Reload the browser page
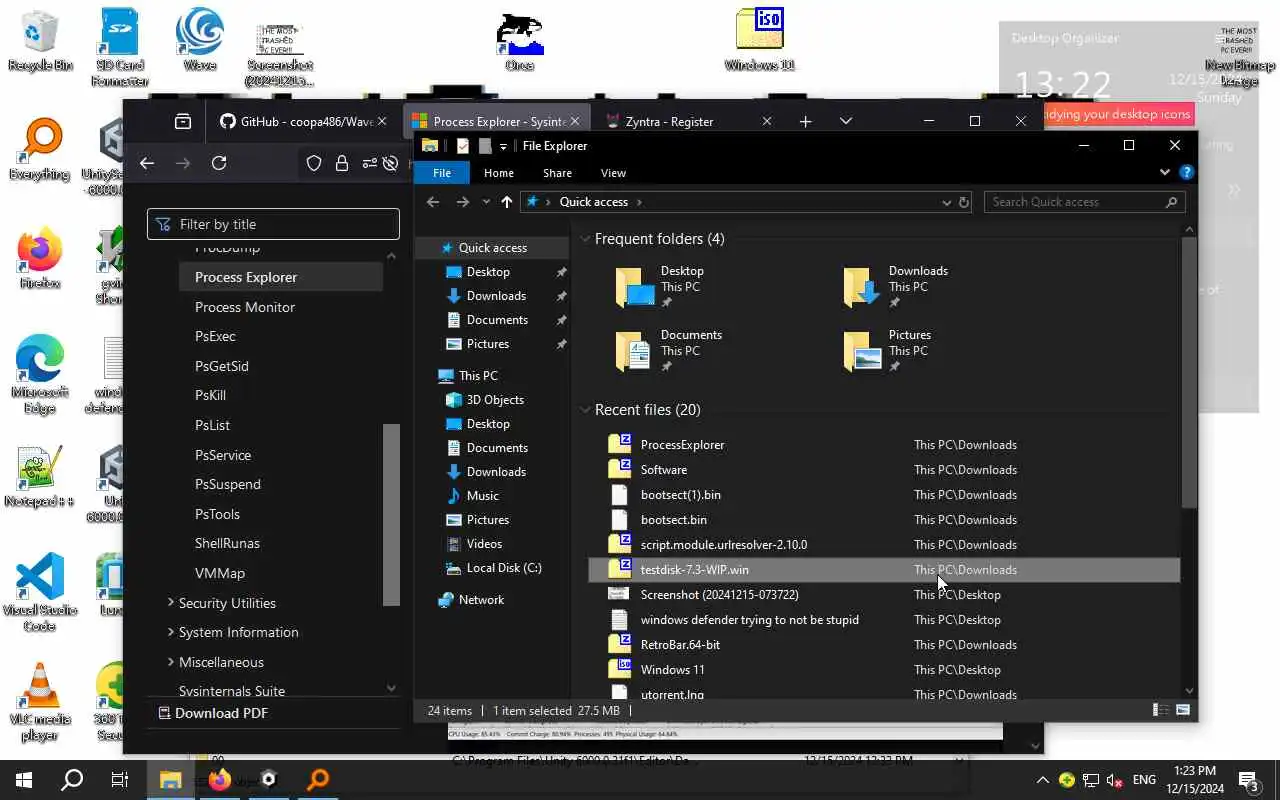 point(219,163)
